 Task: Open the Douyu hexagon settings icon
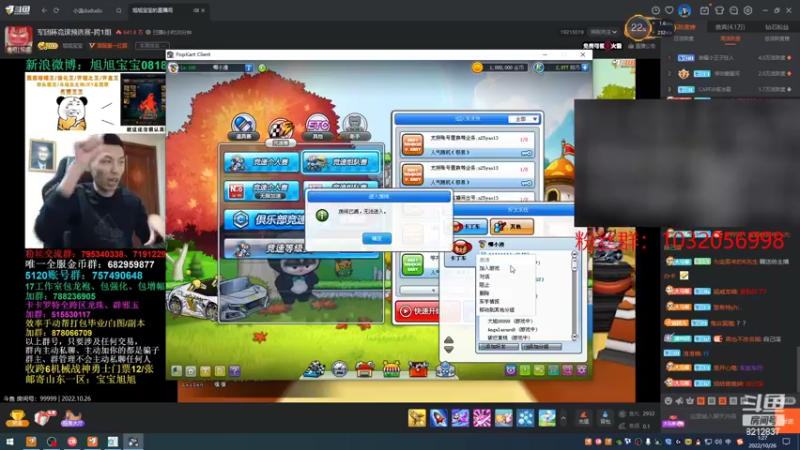tap(748, 10)
